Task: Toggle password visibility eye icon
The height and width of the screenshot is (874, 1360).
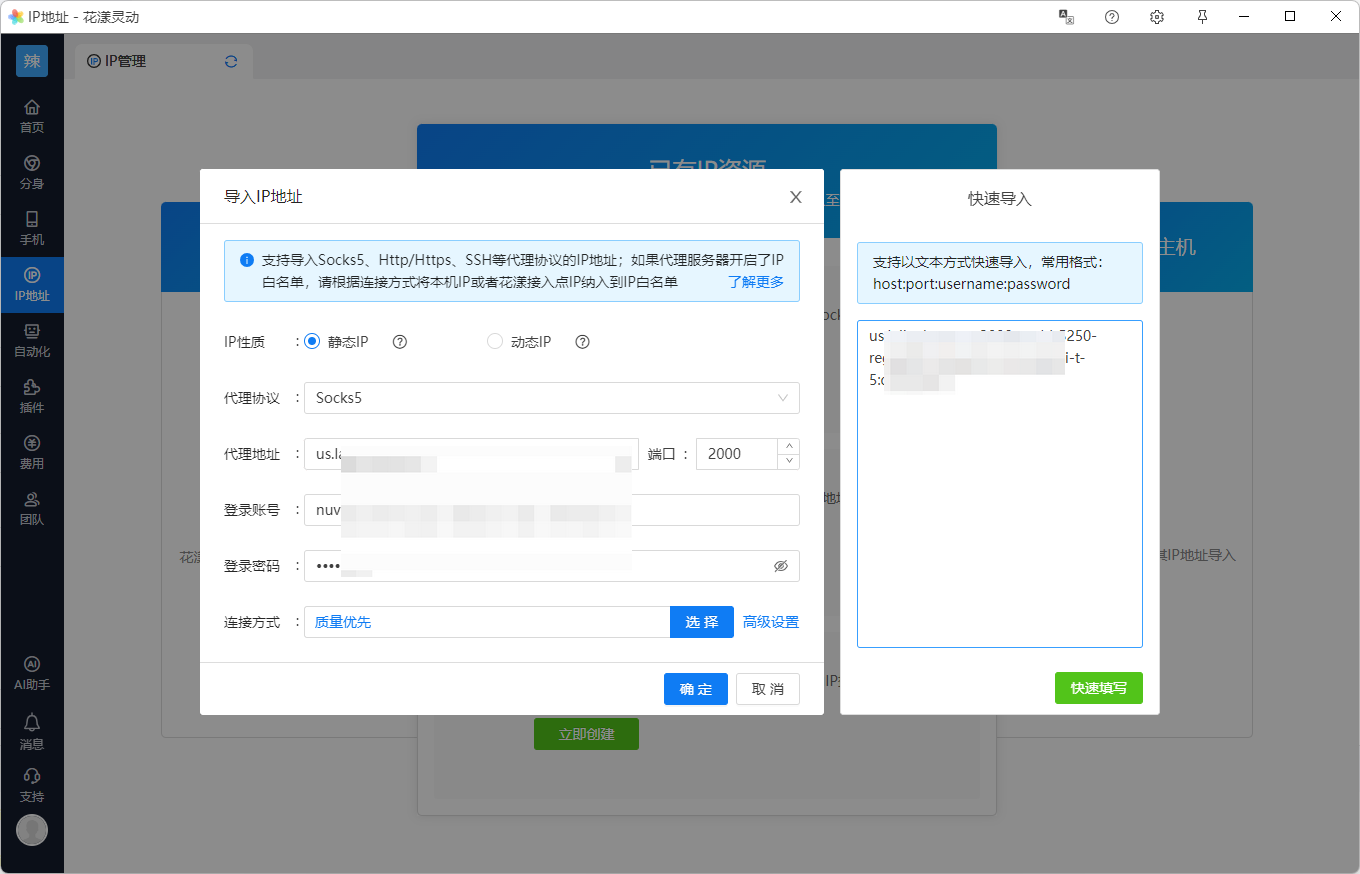Action: point(781,566)
